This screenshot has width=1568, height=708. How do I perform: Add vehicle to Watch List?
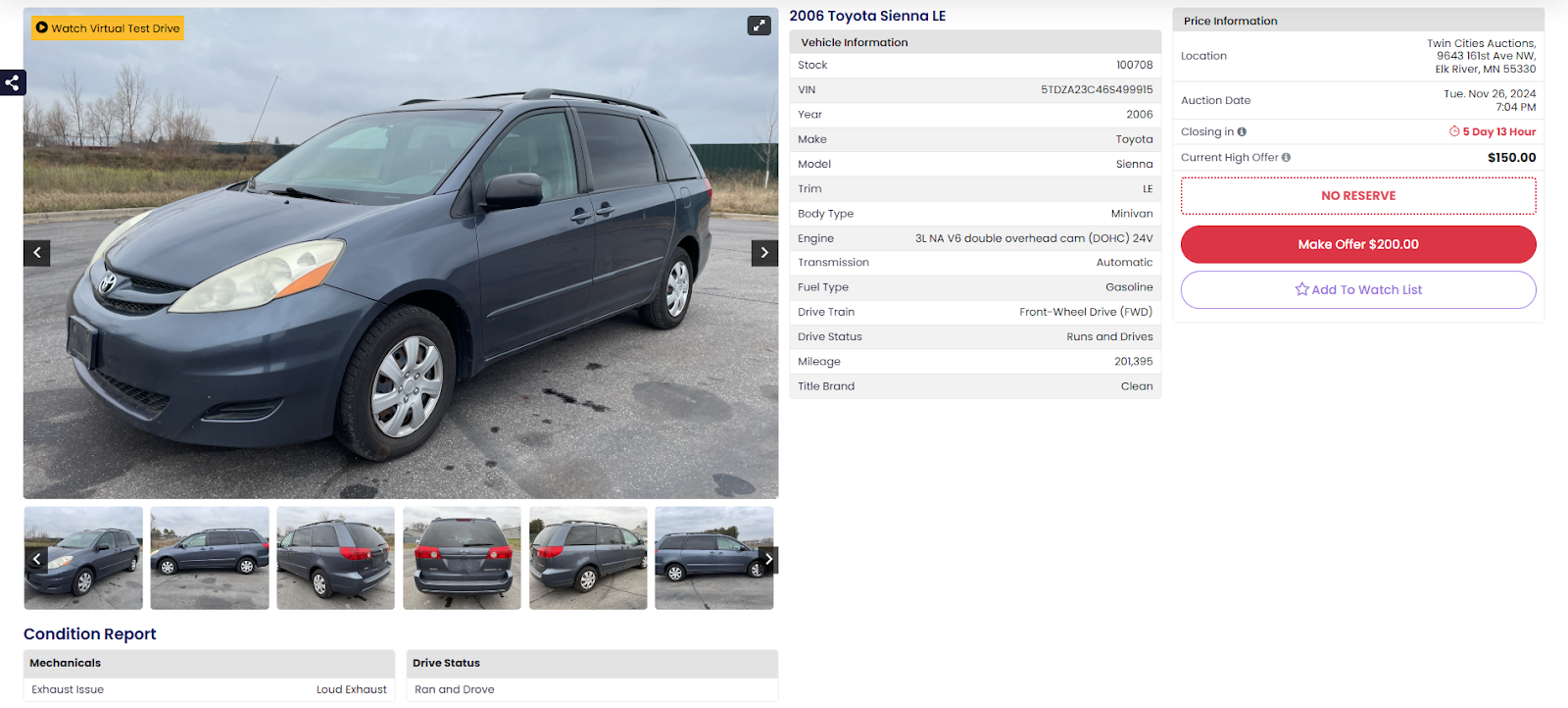coord(1358,289)
